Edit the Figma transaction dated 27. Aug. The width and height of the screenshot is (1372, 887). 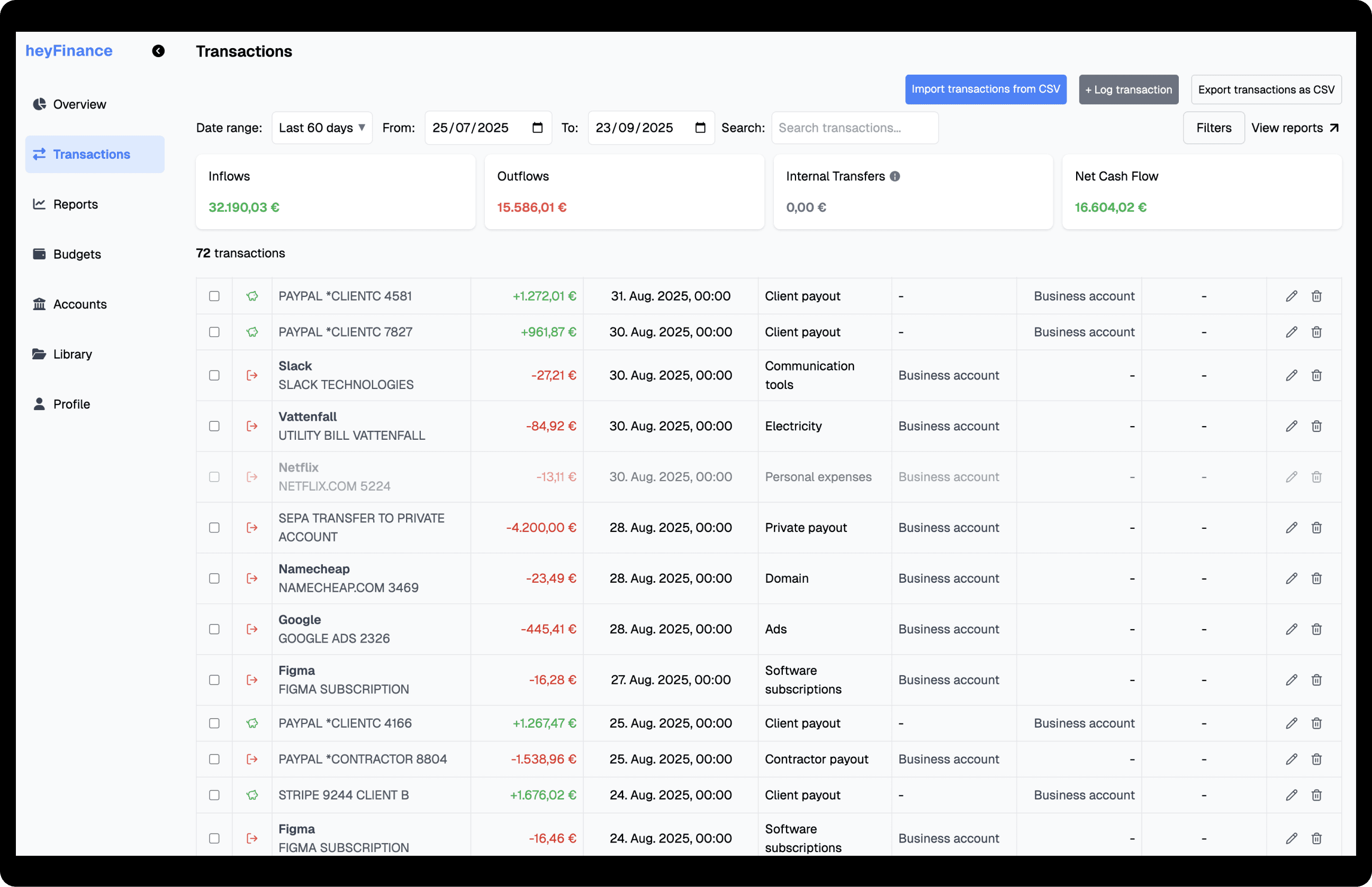coord(1292,680)
